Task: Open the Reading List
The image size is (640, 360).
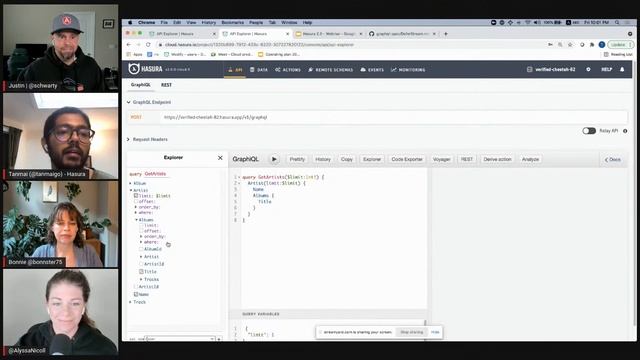Action: (x=618, y=54)
